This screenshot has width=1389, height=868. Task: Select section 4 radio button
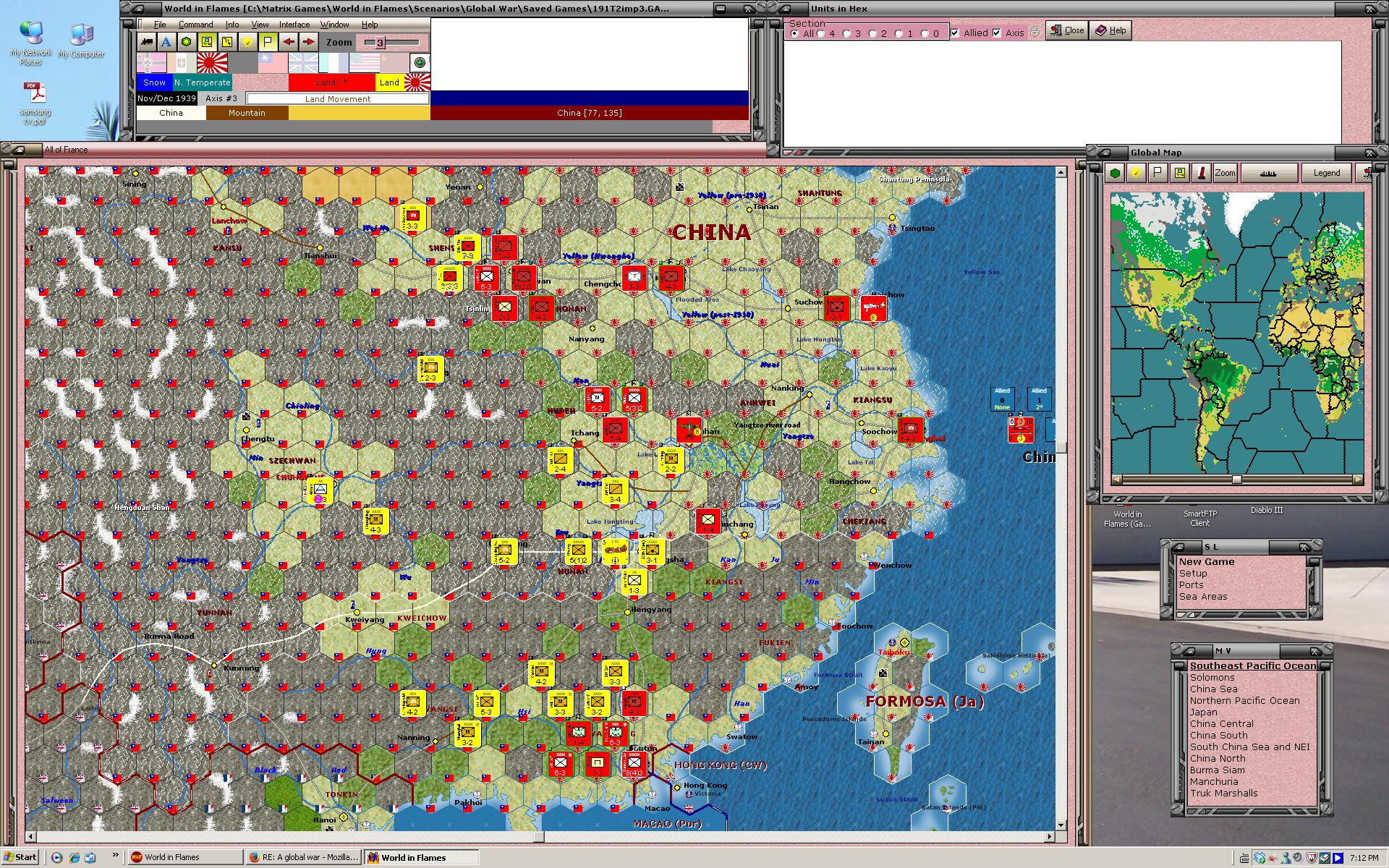coord(821,33)
